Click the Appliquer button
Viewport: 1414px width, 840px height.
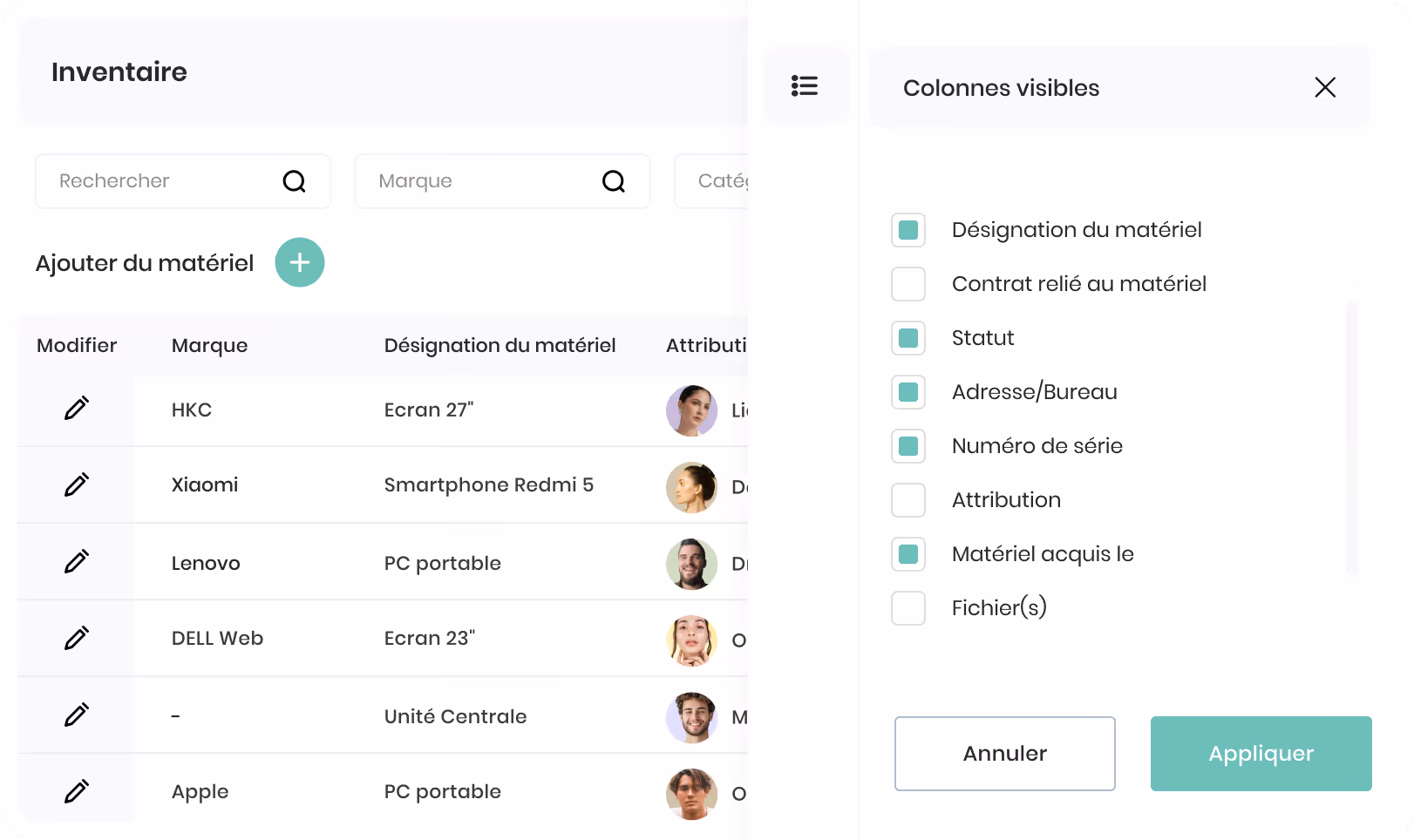(x=1261, y=754)
